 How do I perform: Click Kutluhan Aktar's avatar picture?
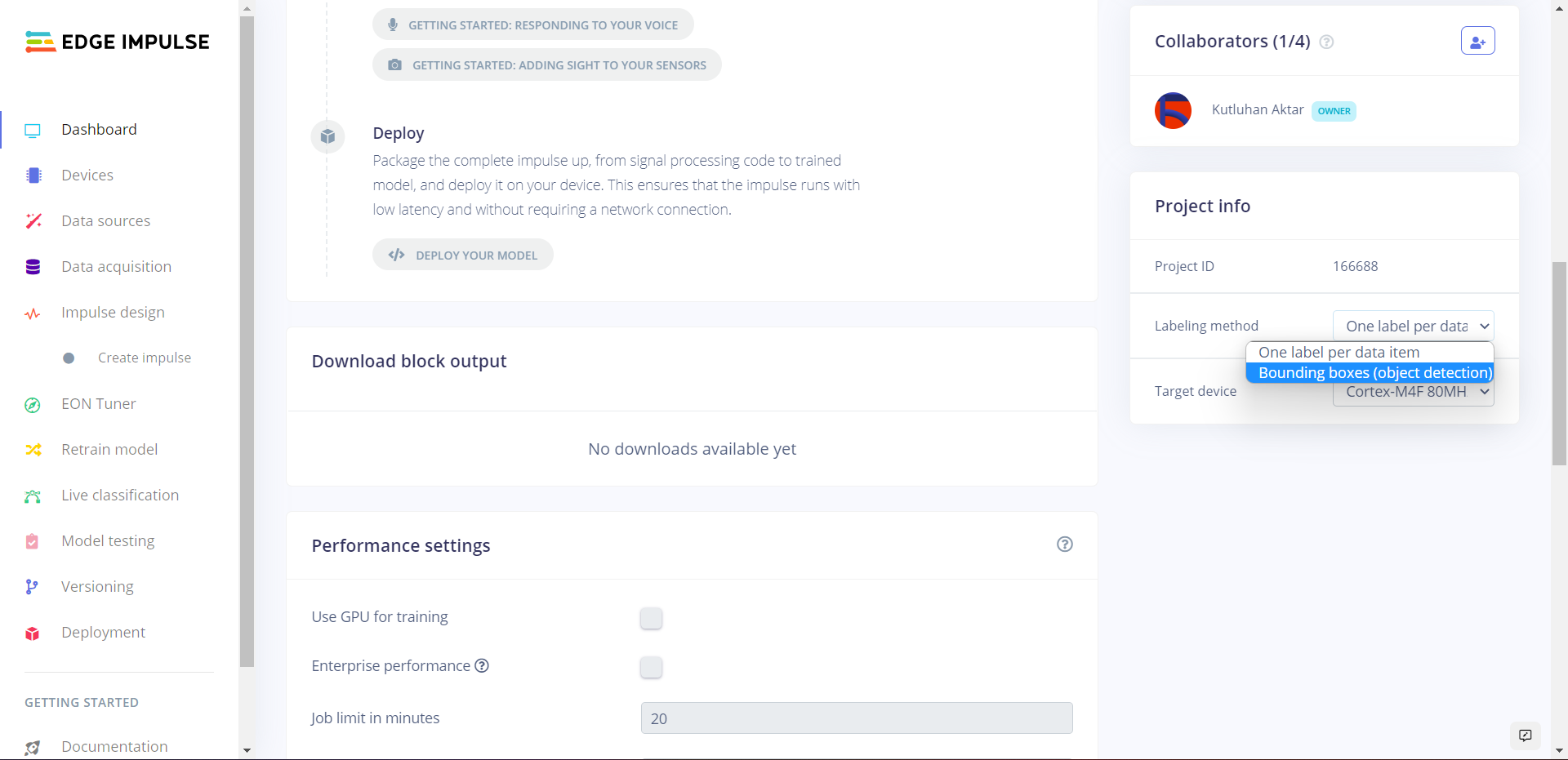(x=1173, y=110)
